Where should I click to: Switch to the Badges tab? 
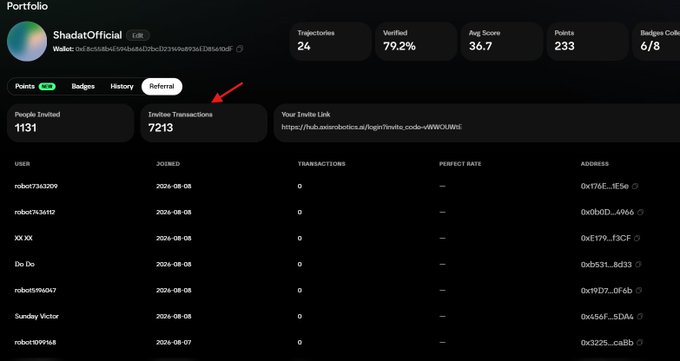[83, 86]
